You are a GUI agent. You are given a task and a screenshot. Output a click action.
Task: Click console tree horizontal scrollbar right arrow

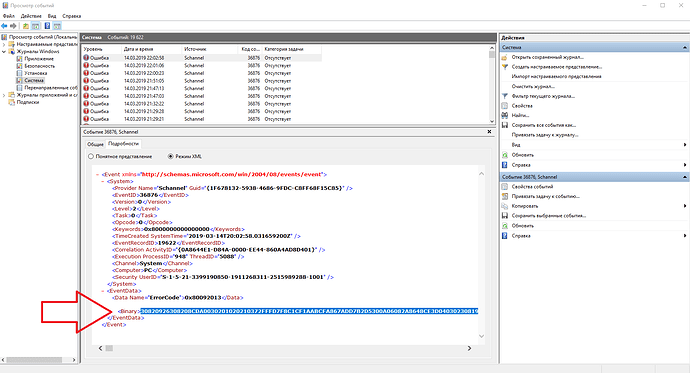(x=74, y=360)
